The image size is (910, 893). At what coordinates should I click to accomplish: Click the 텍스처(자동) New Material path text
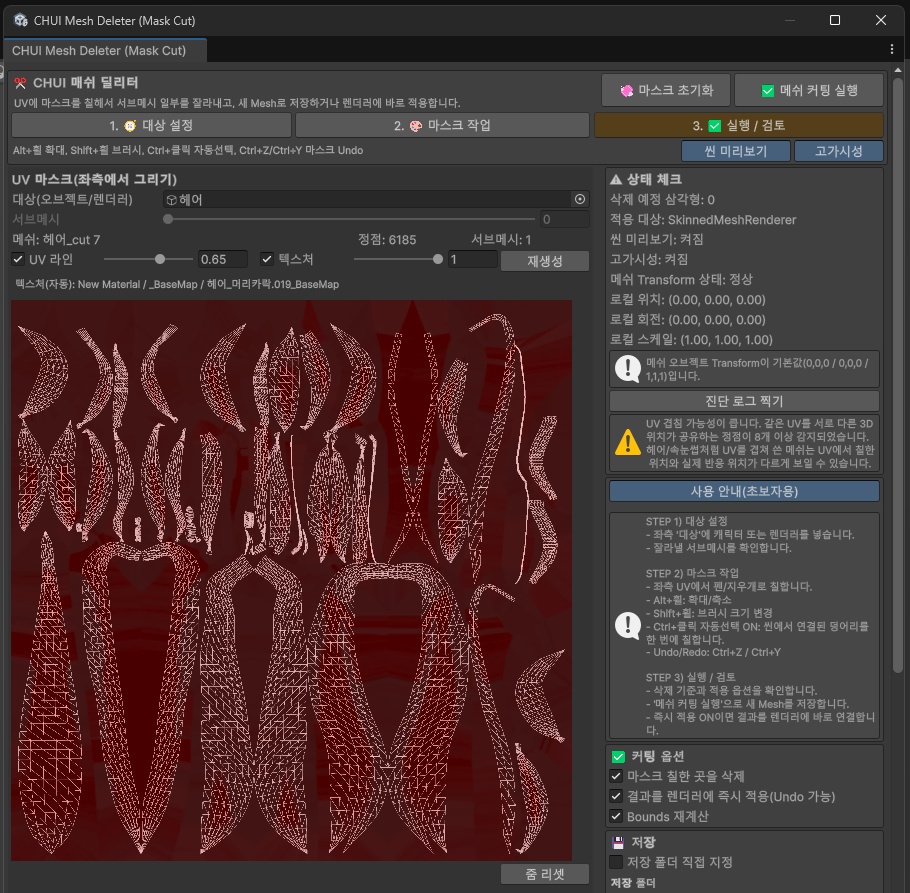point(177,284)
